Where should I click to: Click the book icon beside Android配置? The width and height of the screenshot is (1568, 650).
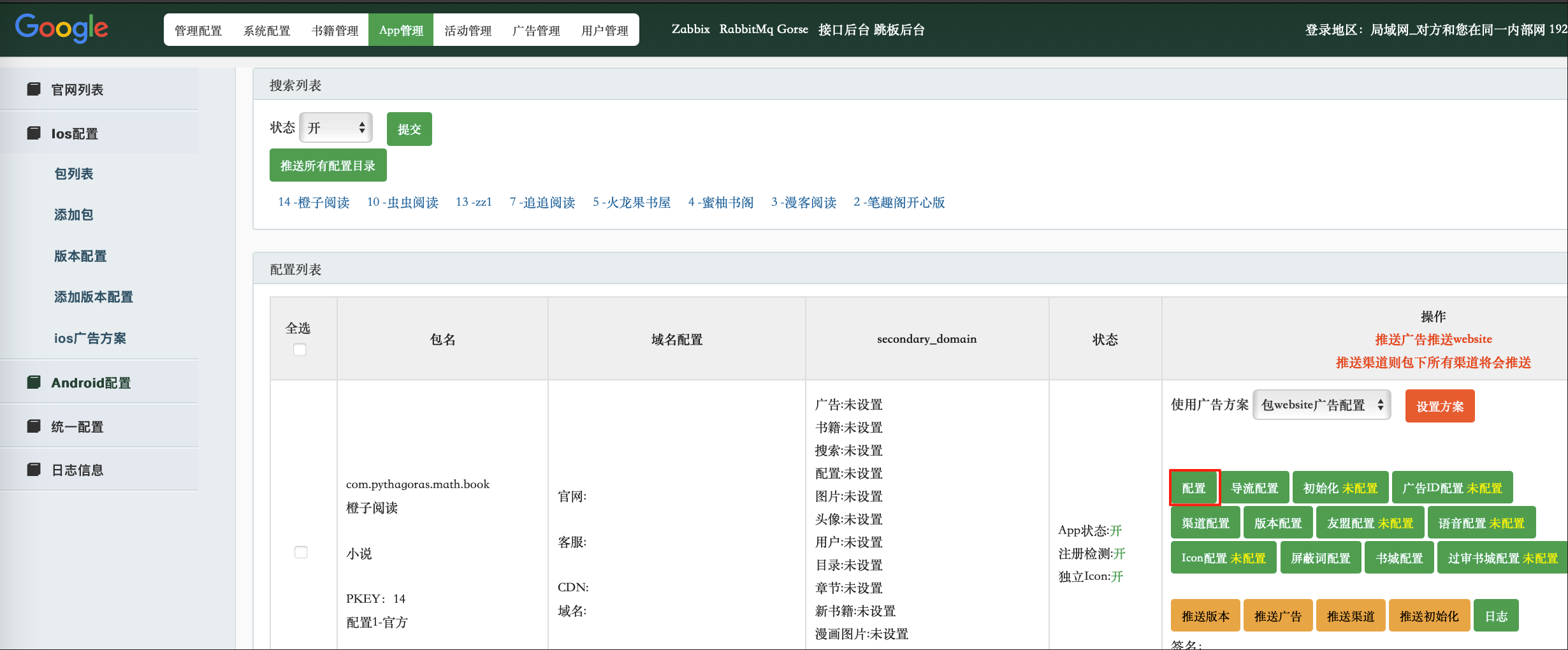[34, 382]
